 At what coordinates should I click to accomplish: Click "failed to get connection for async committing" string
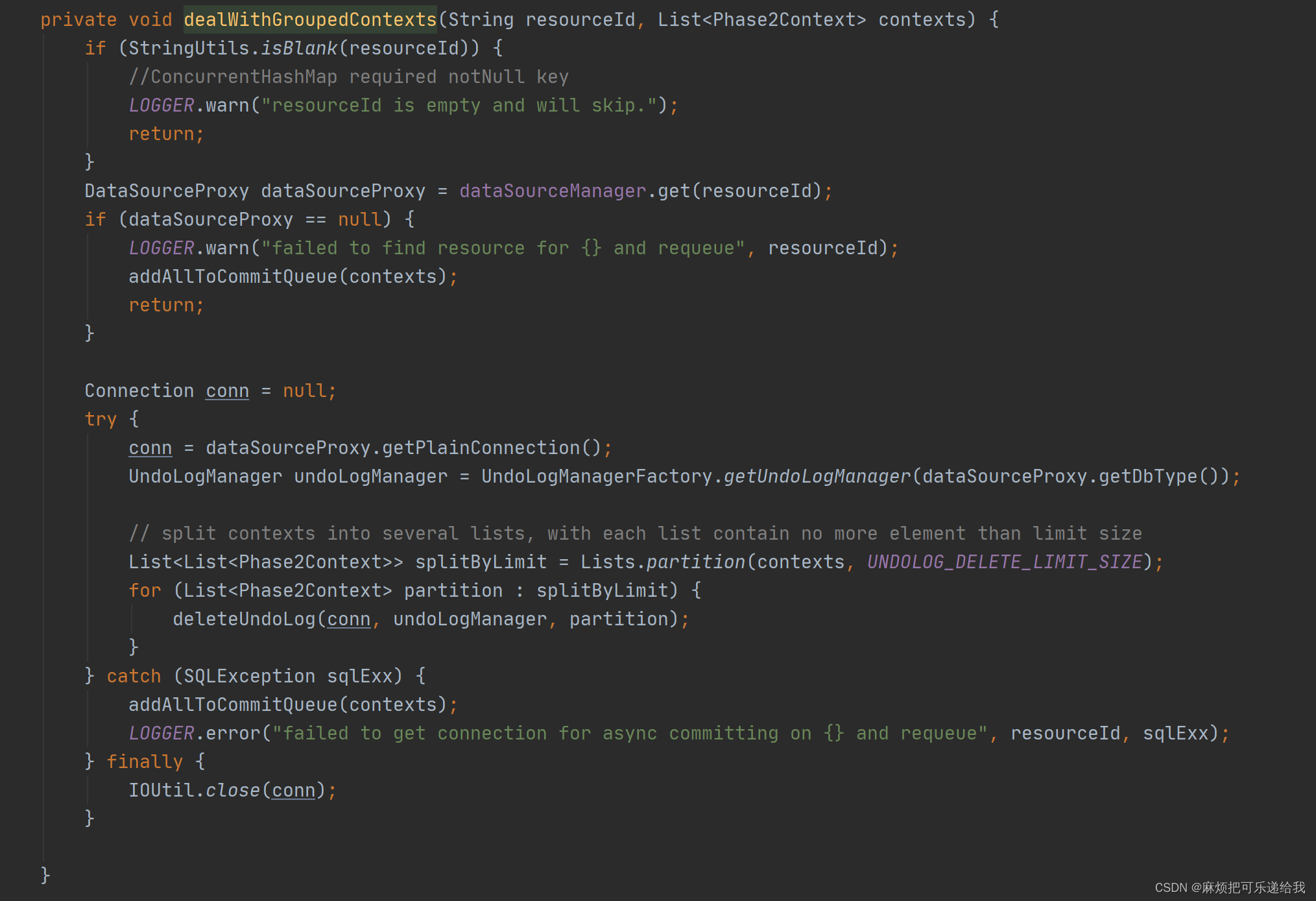630,733
